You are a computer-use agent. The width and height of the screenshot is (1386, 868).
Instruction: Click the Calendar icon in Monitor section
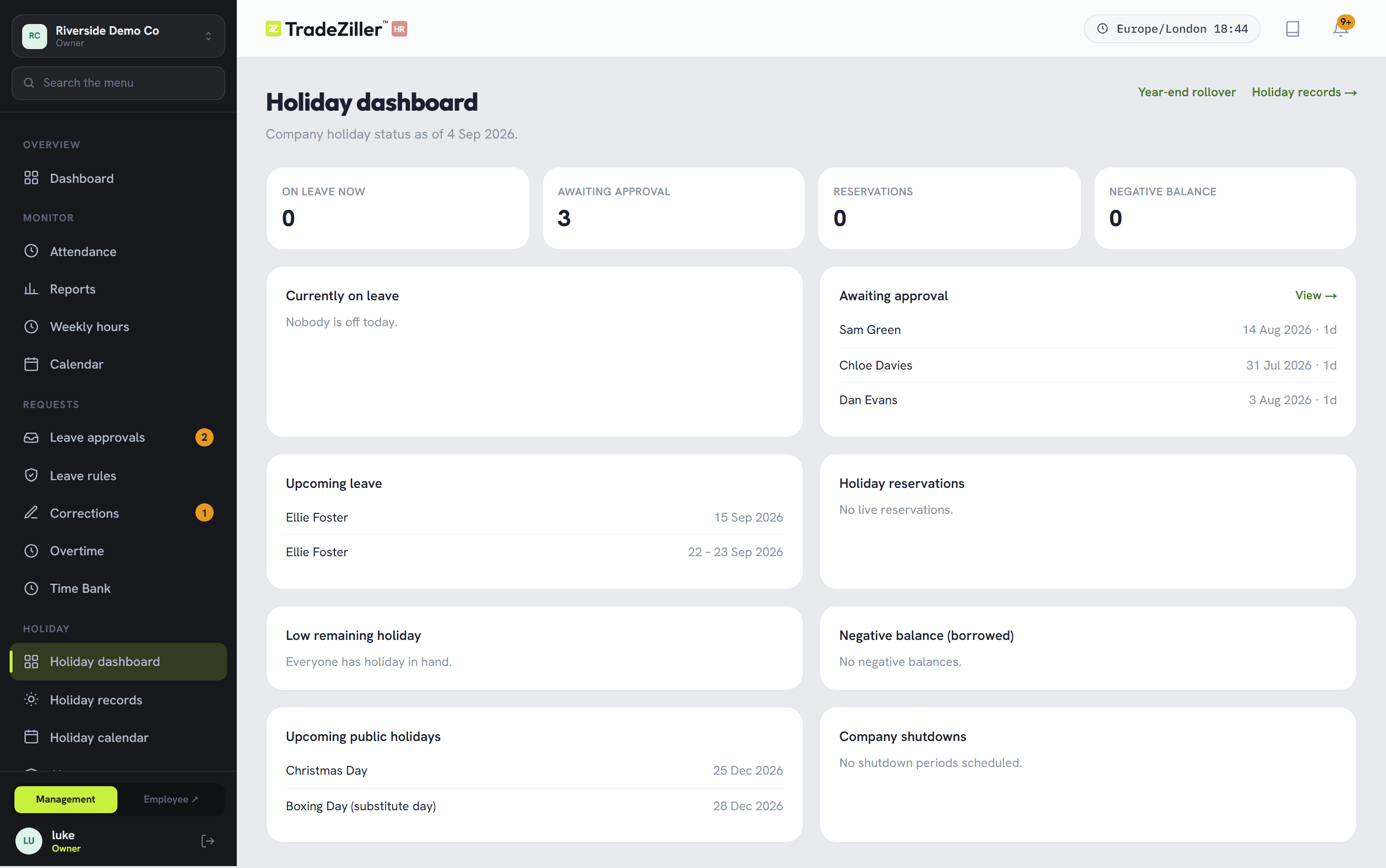click(31, 364)
